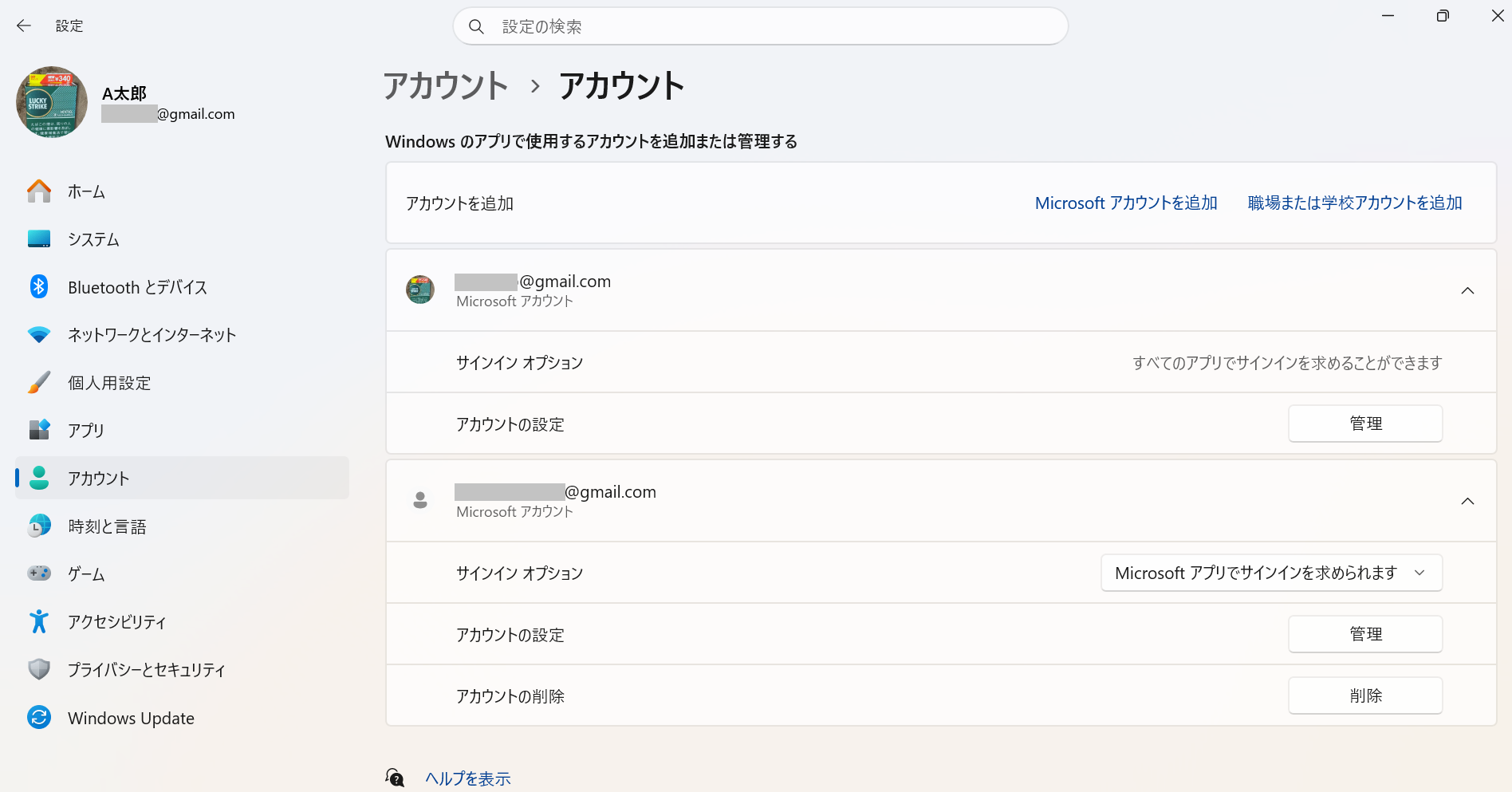1512x792 pixels.
Task: Click 管理 button for second account
Action: pyautogui.click(x=1365, y=634)
